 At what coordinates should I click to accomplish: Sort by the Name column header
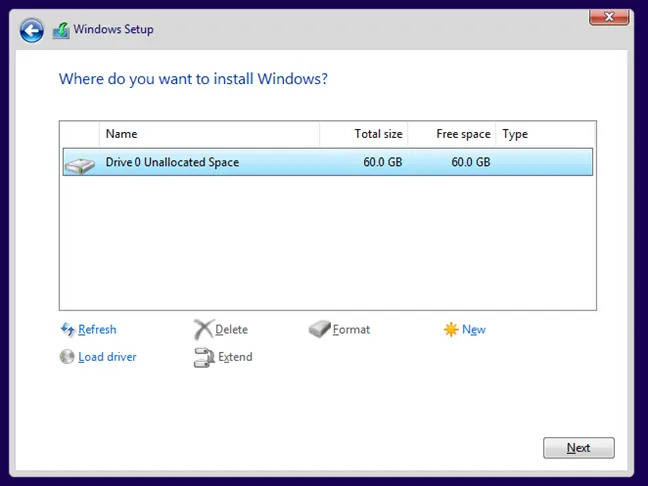[209, 134]
